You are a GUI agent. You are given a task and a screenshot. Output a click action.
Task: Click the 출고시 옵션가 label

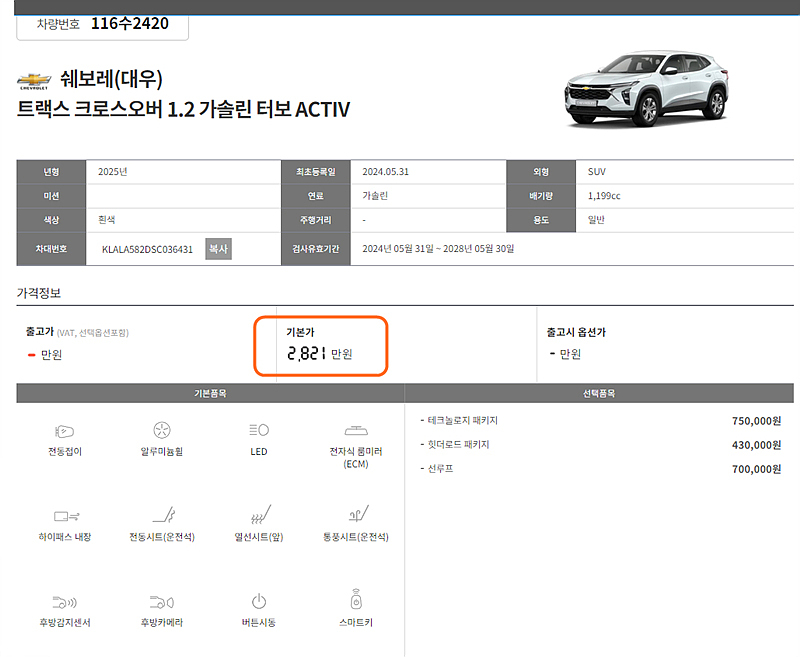(x=576, y=332)
